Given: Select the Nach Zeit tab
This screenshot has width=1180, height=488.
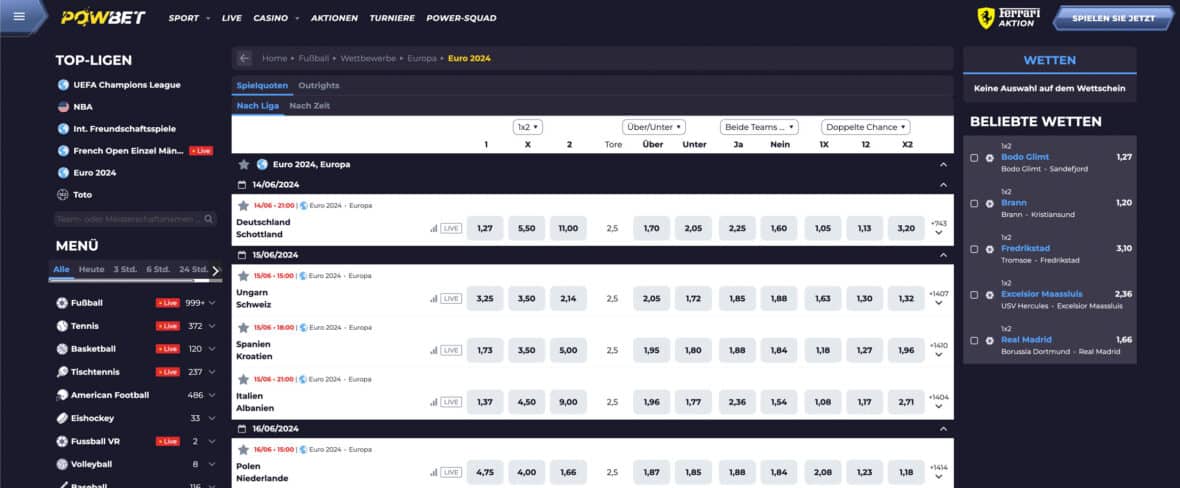Looking at the screenshot, I should (x=309, y=106).
